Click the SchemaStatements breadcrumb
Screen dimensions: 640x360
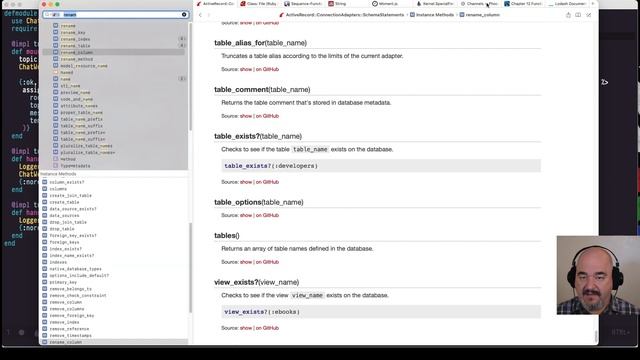pos(342,15)
